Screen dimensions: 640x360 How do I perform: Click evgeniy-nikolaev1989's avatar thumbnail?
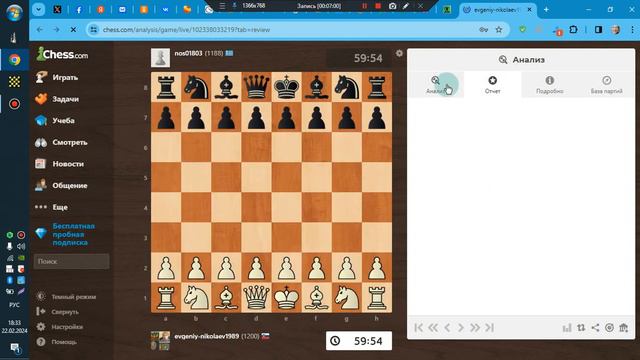click(160, 341)
